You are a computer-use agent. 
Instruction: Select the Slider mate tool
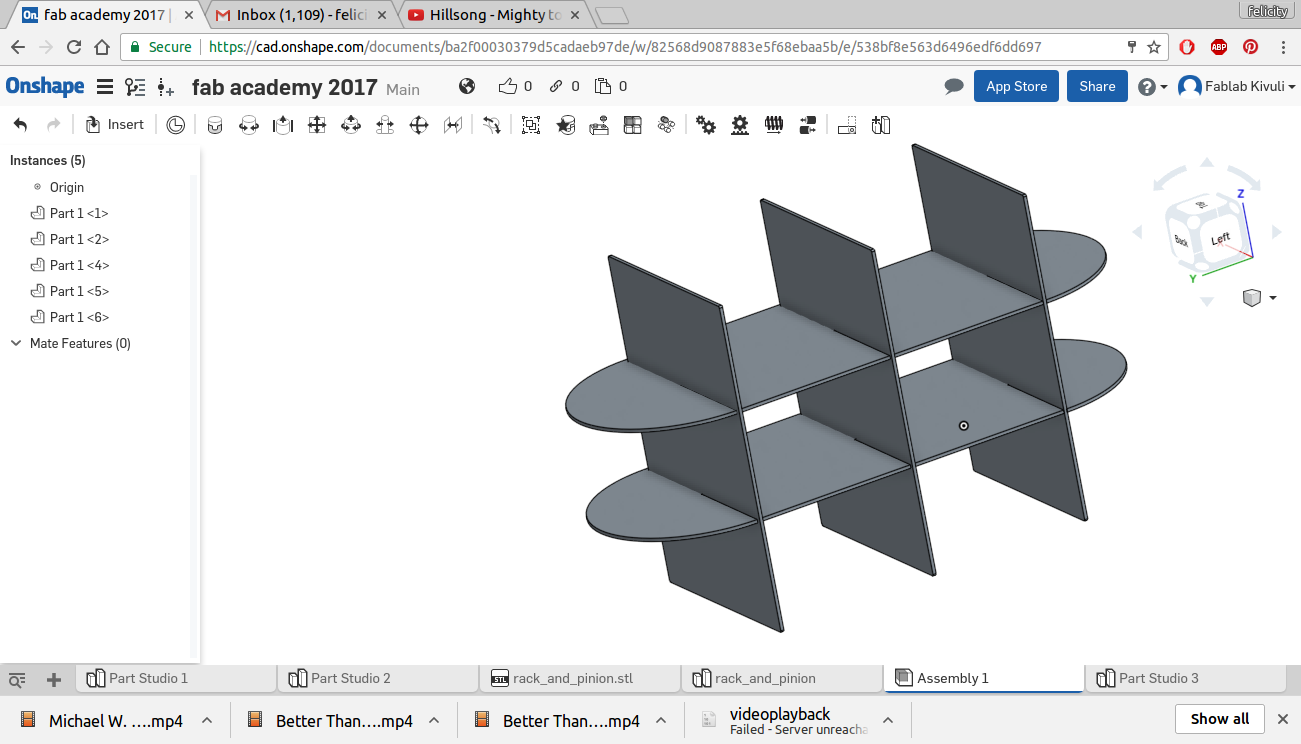click(283, 125)
